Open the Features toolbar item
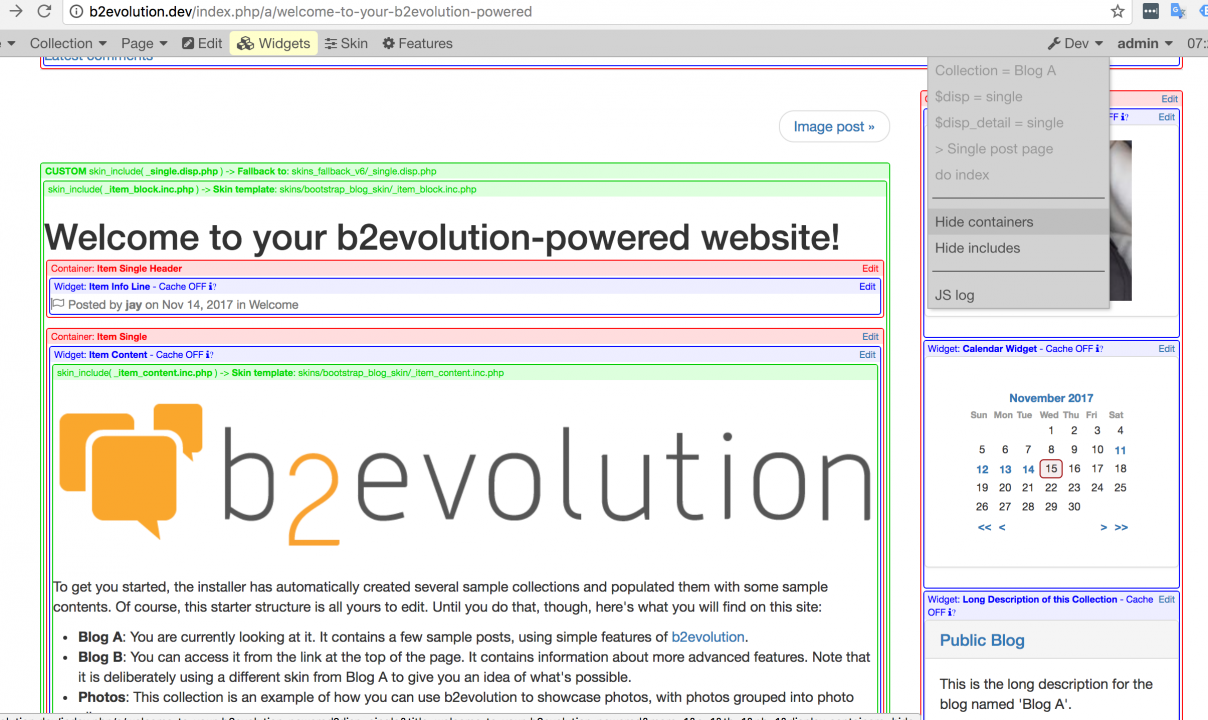Image resolution: width=1208 pixels, height=720 pixels. (x=417, y=43)
